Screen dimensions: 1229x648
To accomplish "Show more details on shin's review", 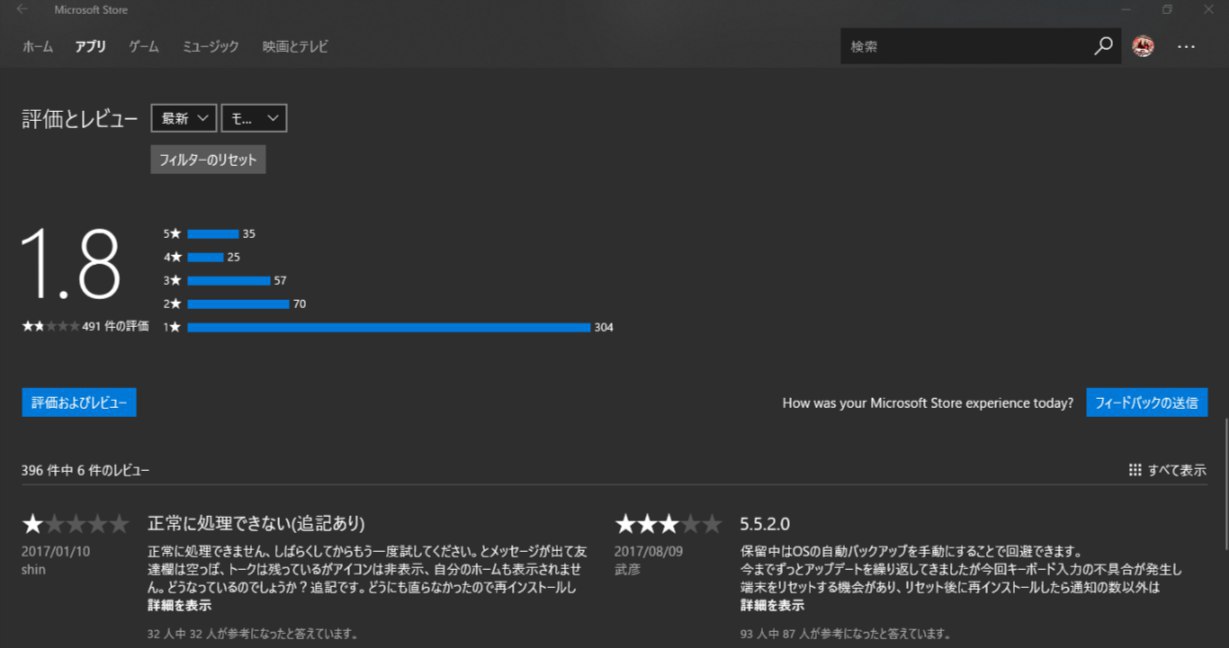I will pyautogui.click(x=179, y=605).
